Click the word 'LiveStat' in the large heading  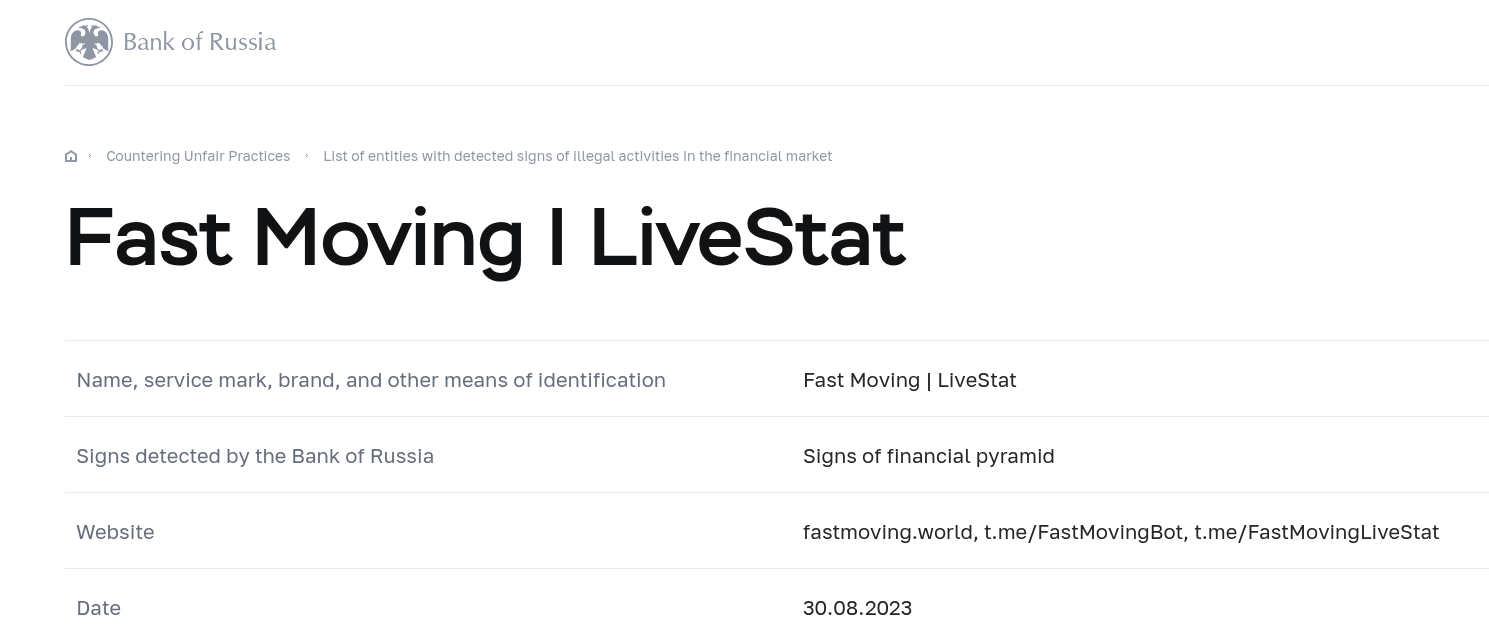tap(748, 238)
